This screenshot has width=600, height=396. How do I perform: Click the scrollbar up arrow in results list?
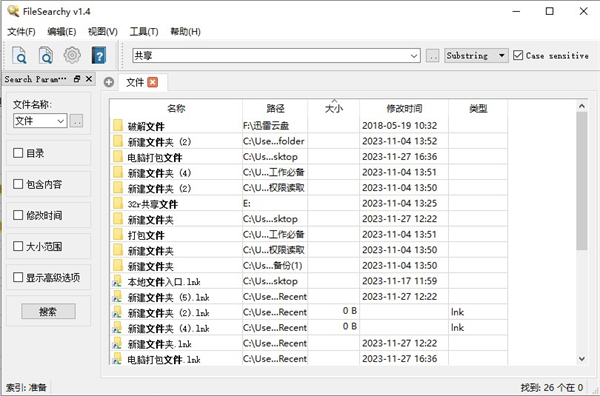[x=582, y=106]
